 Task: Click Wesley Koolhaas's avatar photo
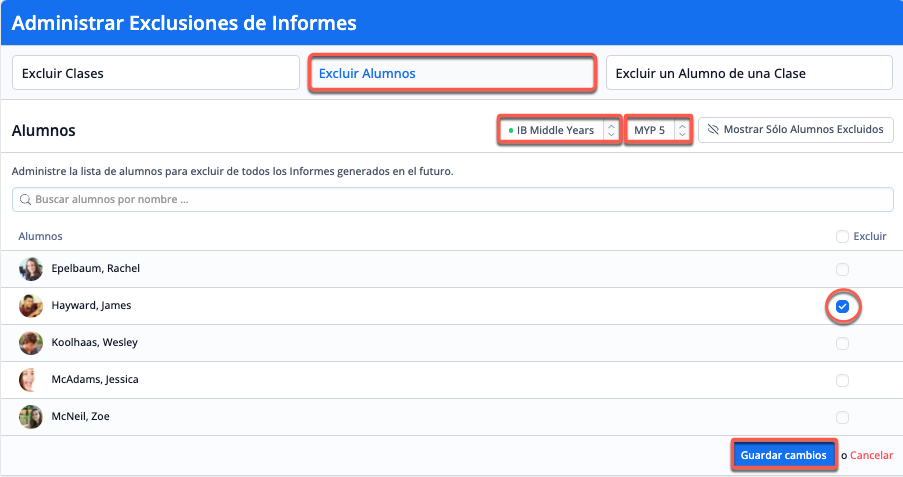[31, 343]
